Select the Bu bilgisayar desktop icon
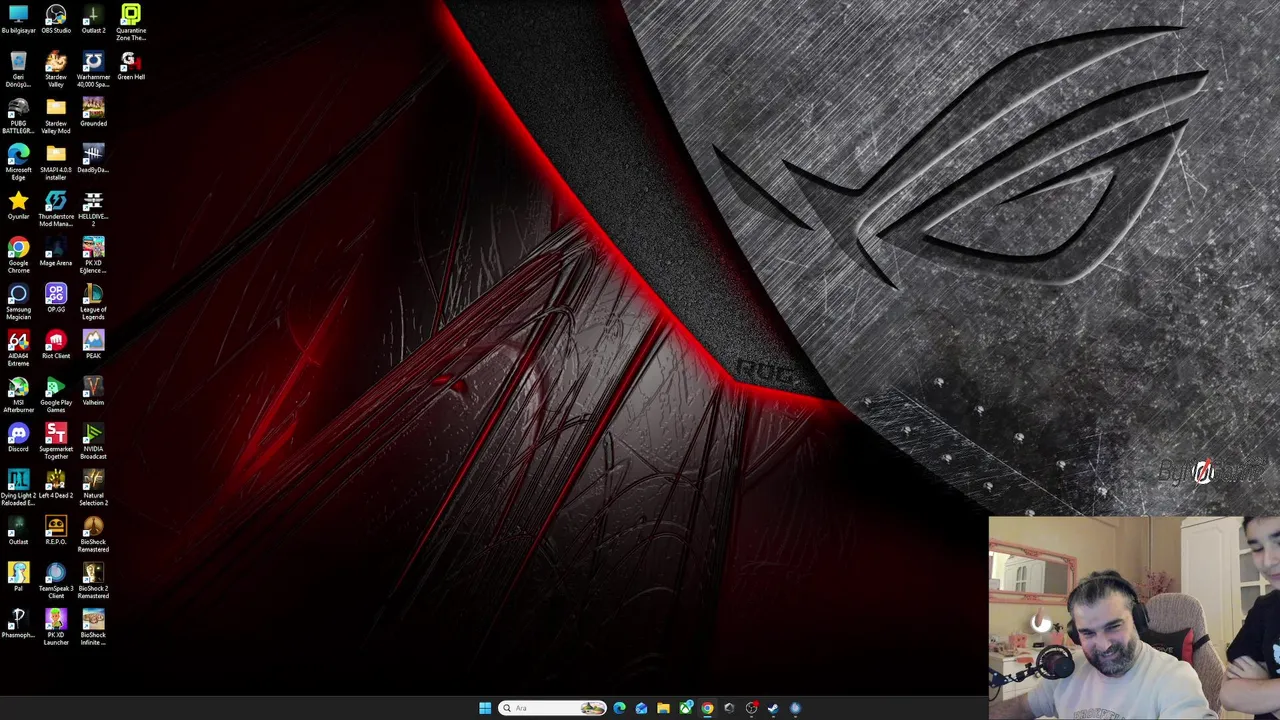The width and height of the screenshot is (1280, 720). click(18, 19)
